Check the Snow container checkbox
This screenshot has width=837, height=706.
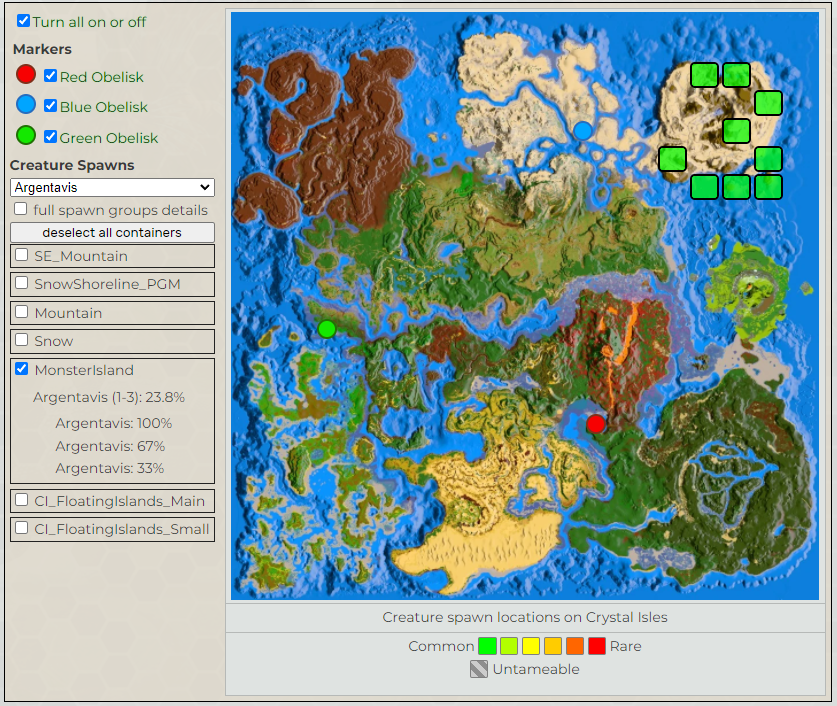22,340
